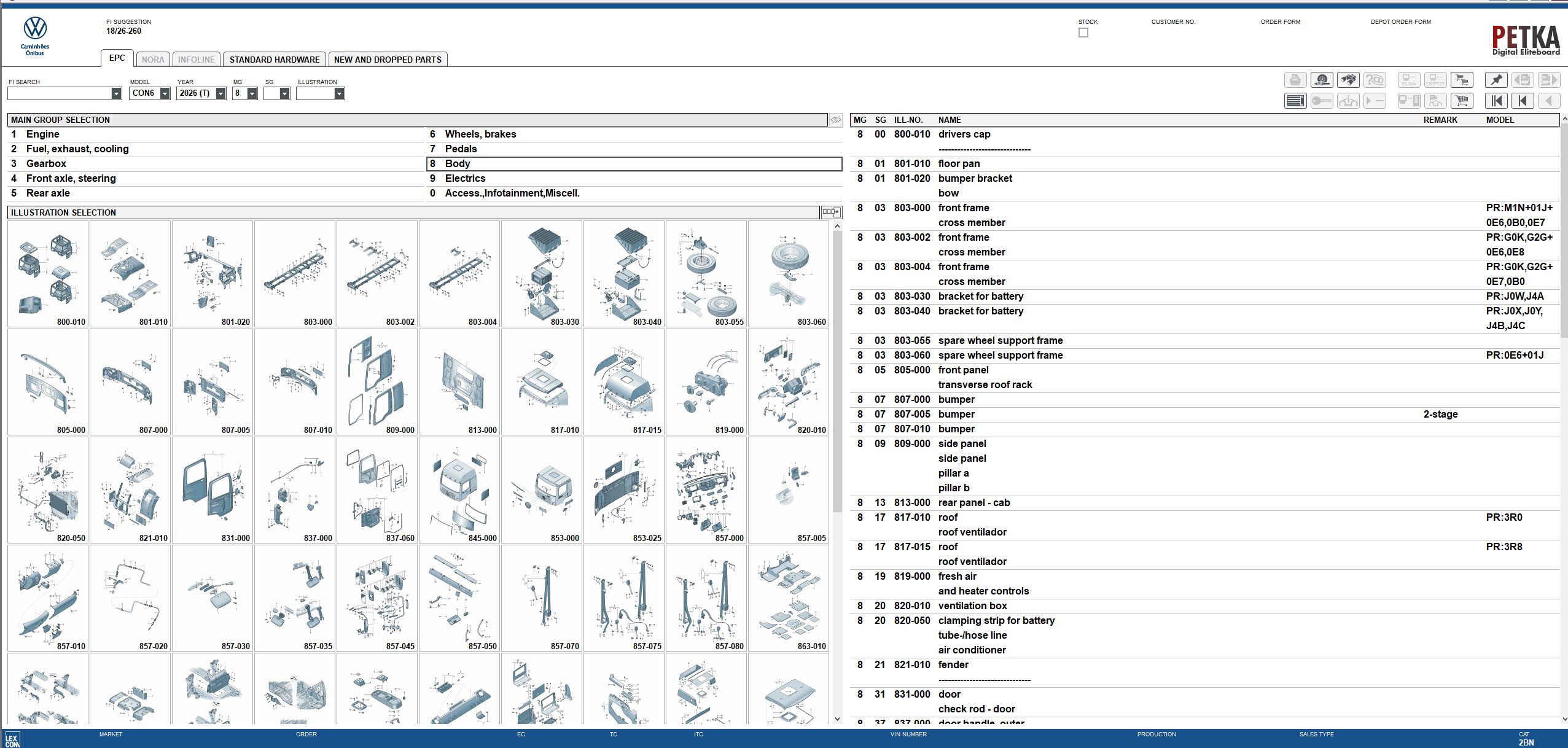Expand the YEAR dropdown 2026 (T)
The width and height of the screenshot is (1568, 748).
(220, 93)
